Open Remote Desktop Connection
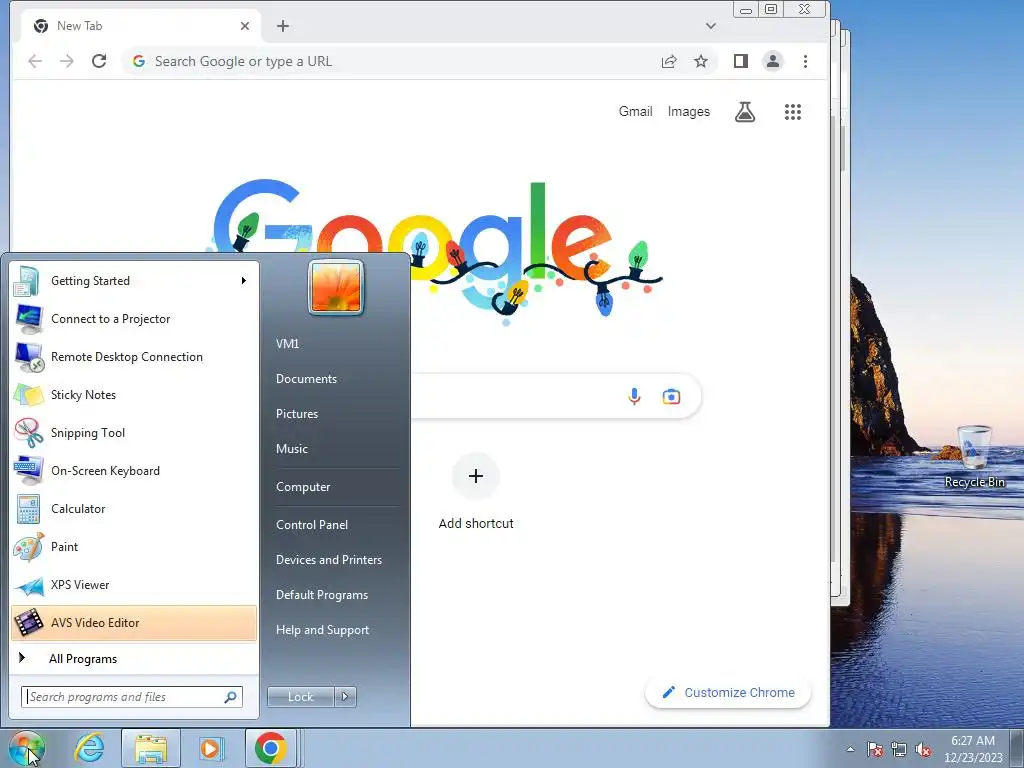Screen dimensions: 1024x768 [x=134, y=357]
